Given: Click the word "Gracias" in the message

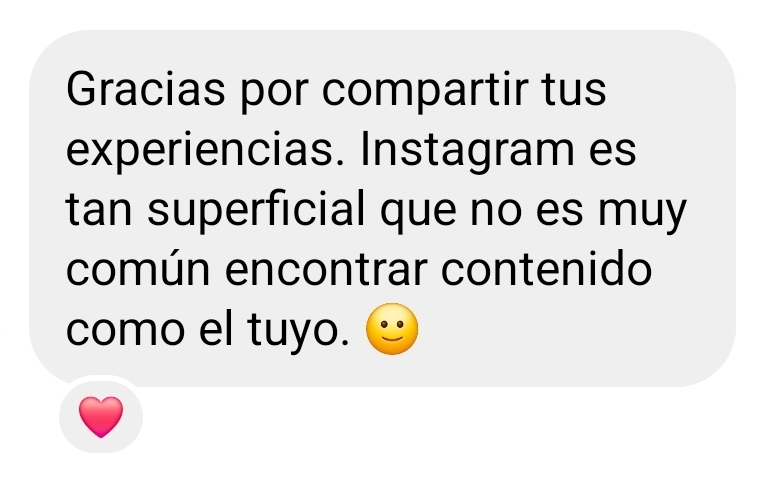Looking at the screenshot, I should click(145, 89).
